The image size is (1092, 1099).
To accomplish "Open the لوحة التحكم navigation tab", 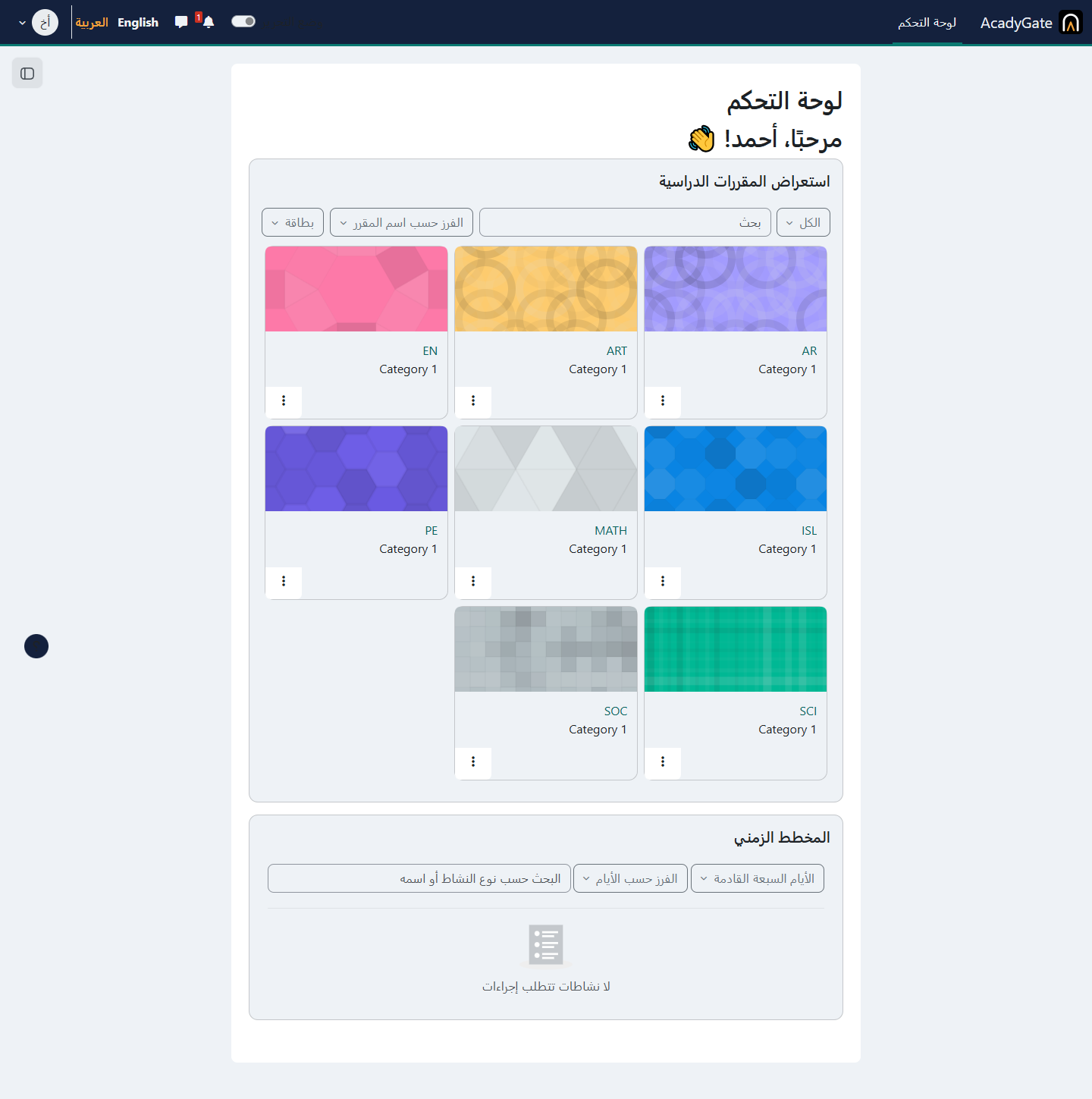I will (927, 23).
